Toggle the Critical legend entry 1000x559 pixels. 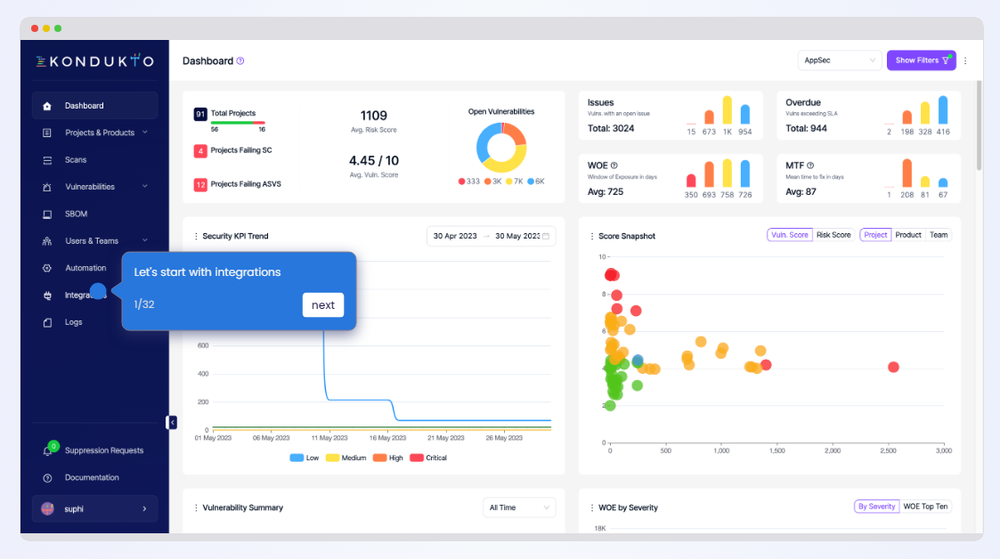point(428,458)
